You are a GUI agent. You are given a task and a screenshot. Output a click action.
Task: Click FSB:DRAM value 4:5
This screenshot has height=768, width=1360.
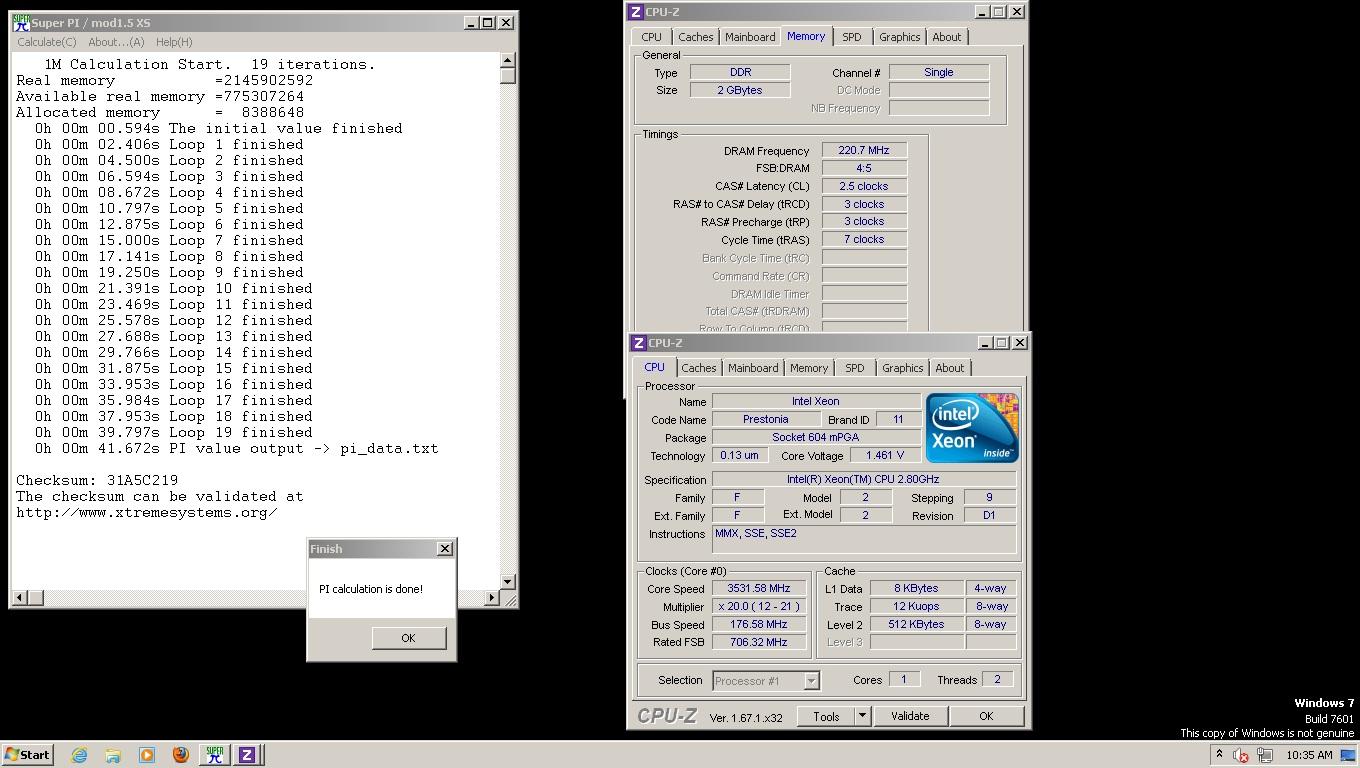click(x=864, y=168)
